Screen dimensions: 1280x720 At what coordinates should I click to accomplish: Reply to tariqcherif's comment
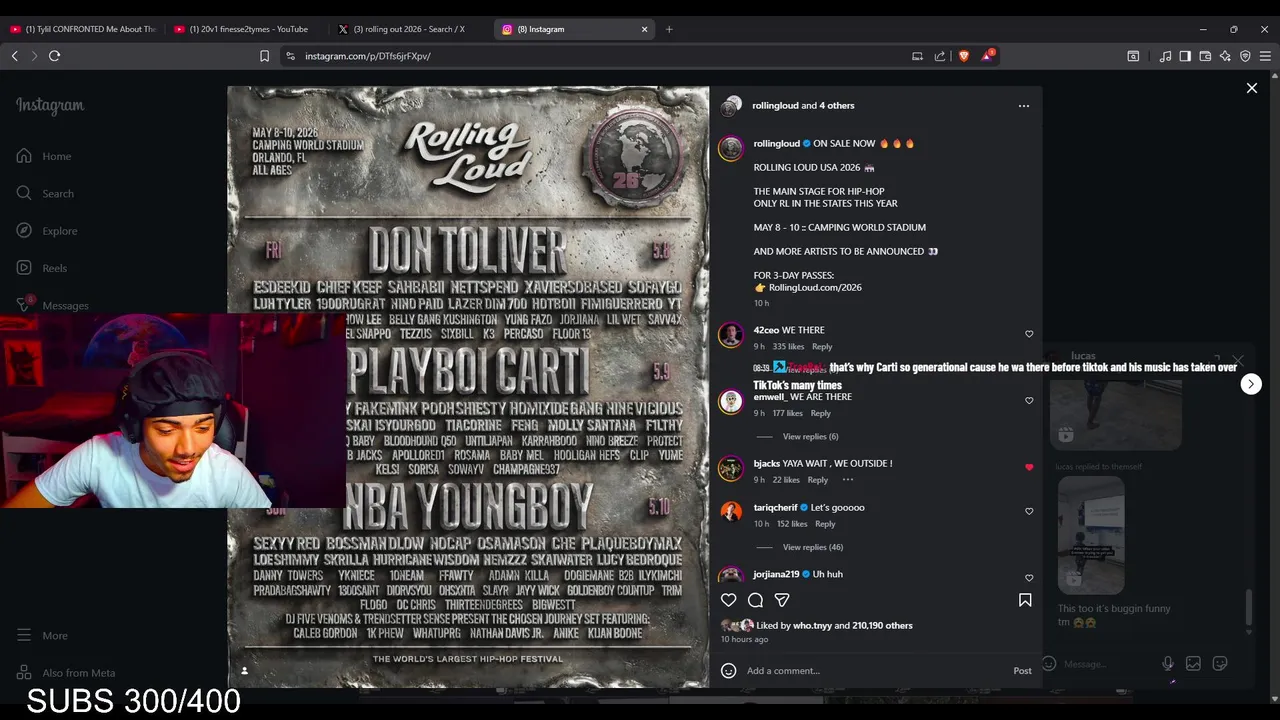[825, 524]
